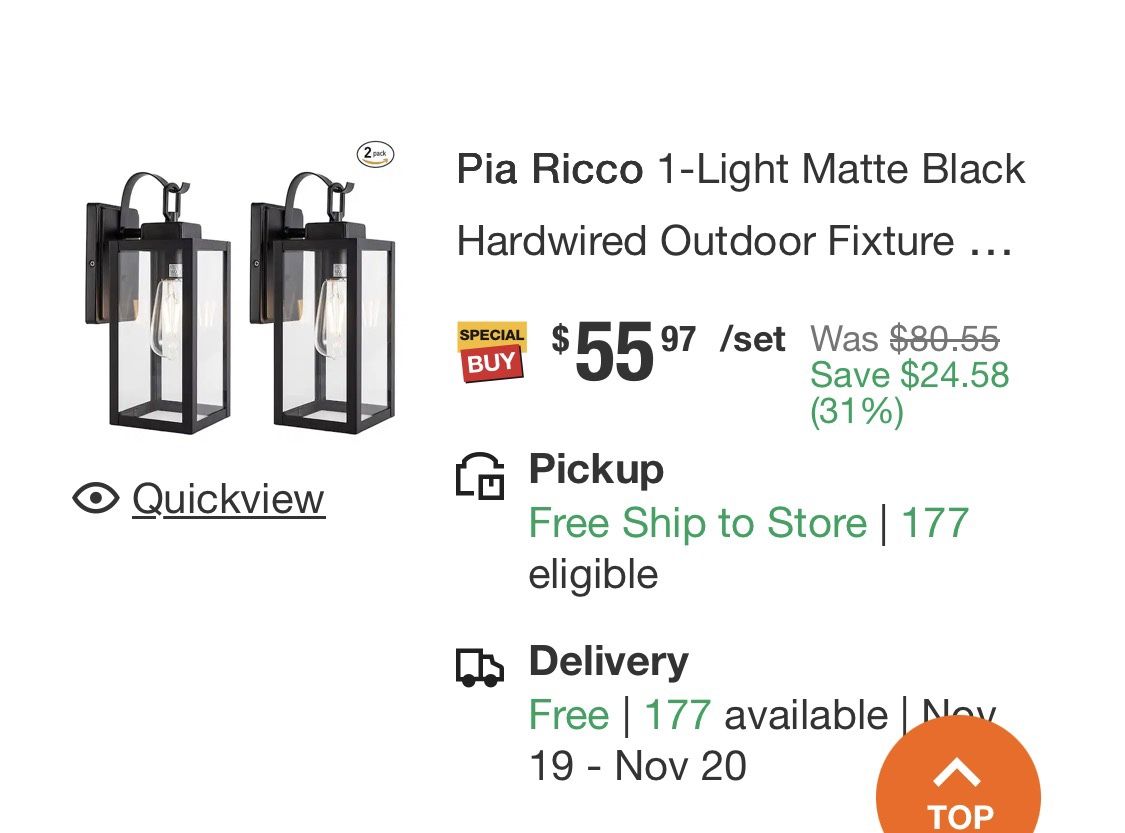Click the struck-through $80.55 price
Viewport: 1125px width, 833px height.
tap(943, 339)
